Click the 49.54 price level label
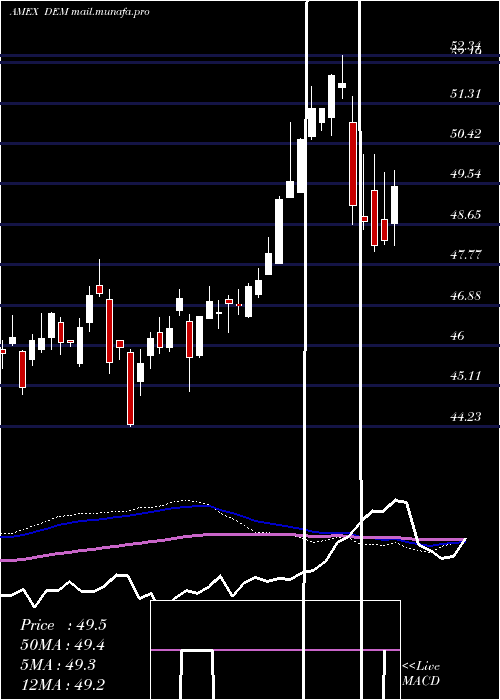The width and height of the screenshot is (500, 700). [x=466, y=174]
